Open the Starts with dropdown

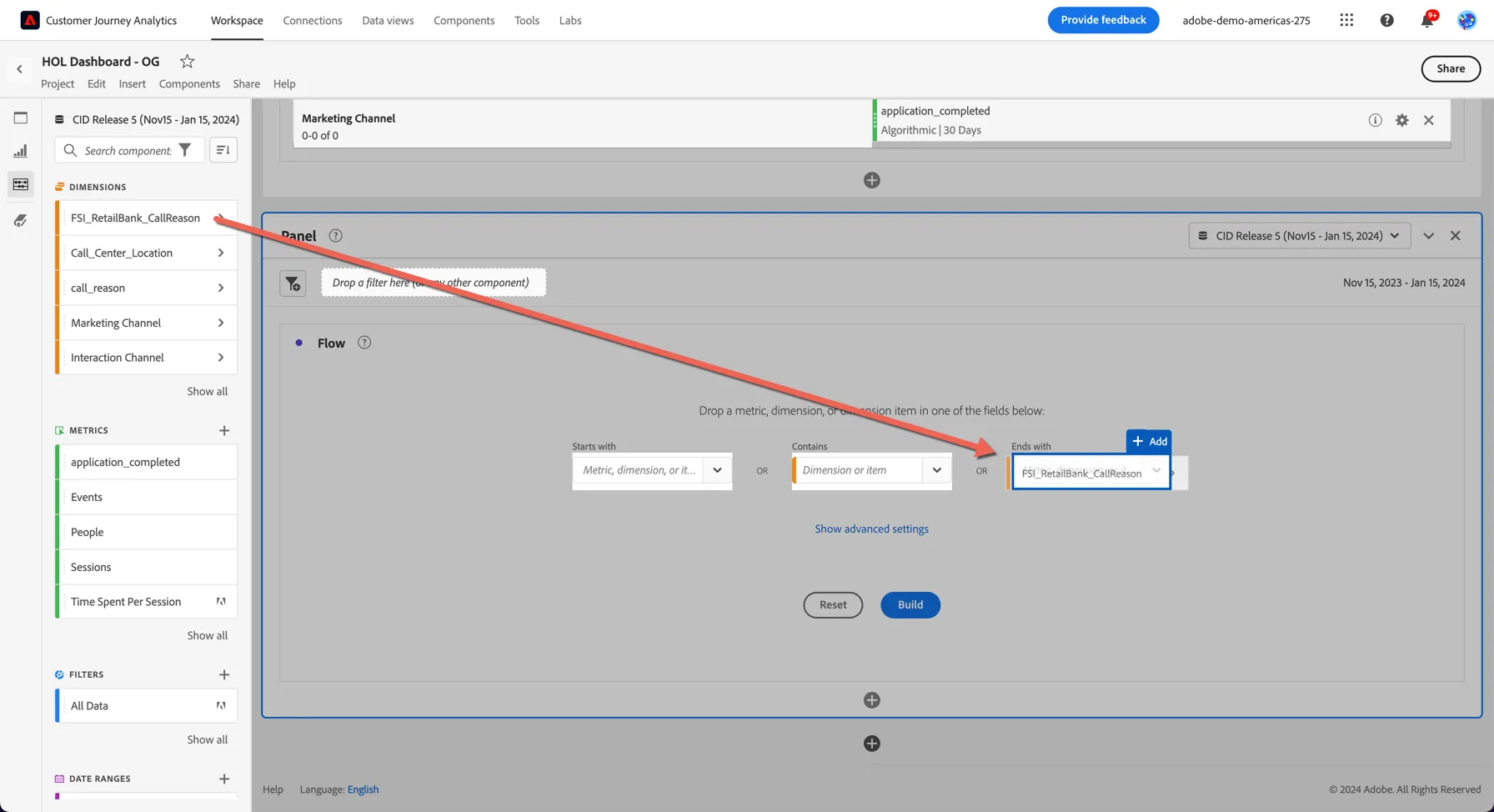tap(717, 470)
